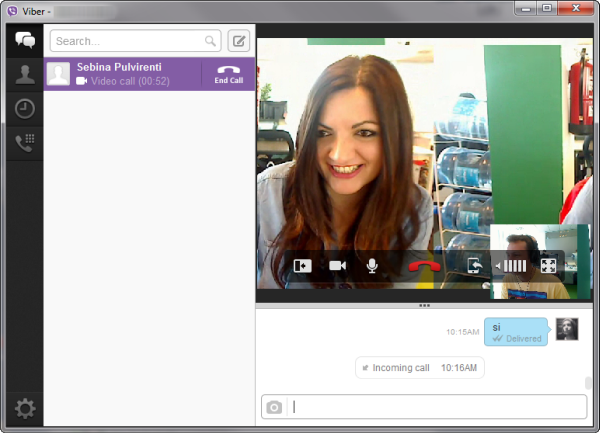Select Sebina Pulvirenti conversation
Viewport: 600px width, 433px height.
(x=125, y=73)
